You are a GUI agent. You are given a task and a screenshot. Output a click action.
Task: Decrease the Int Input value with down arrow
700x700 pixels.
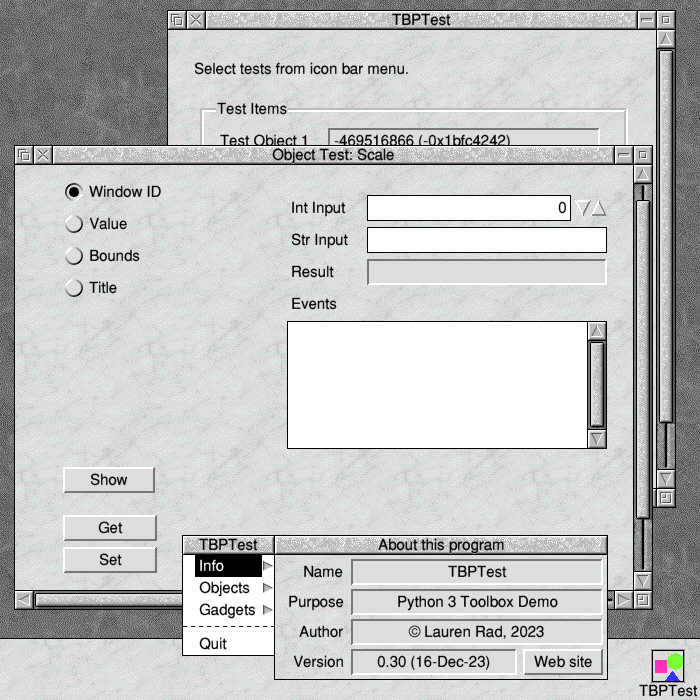click(x=583, y=208)
